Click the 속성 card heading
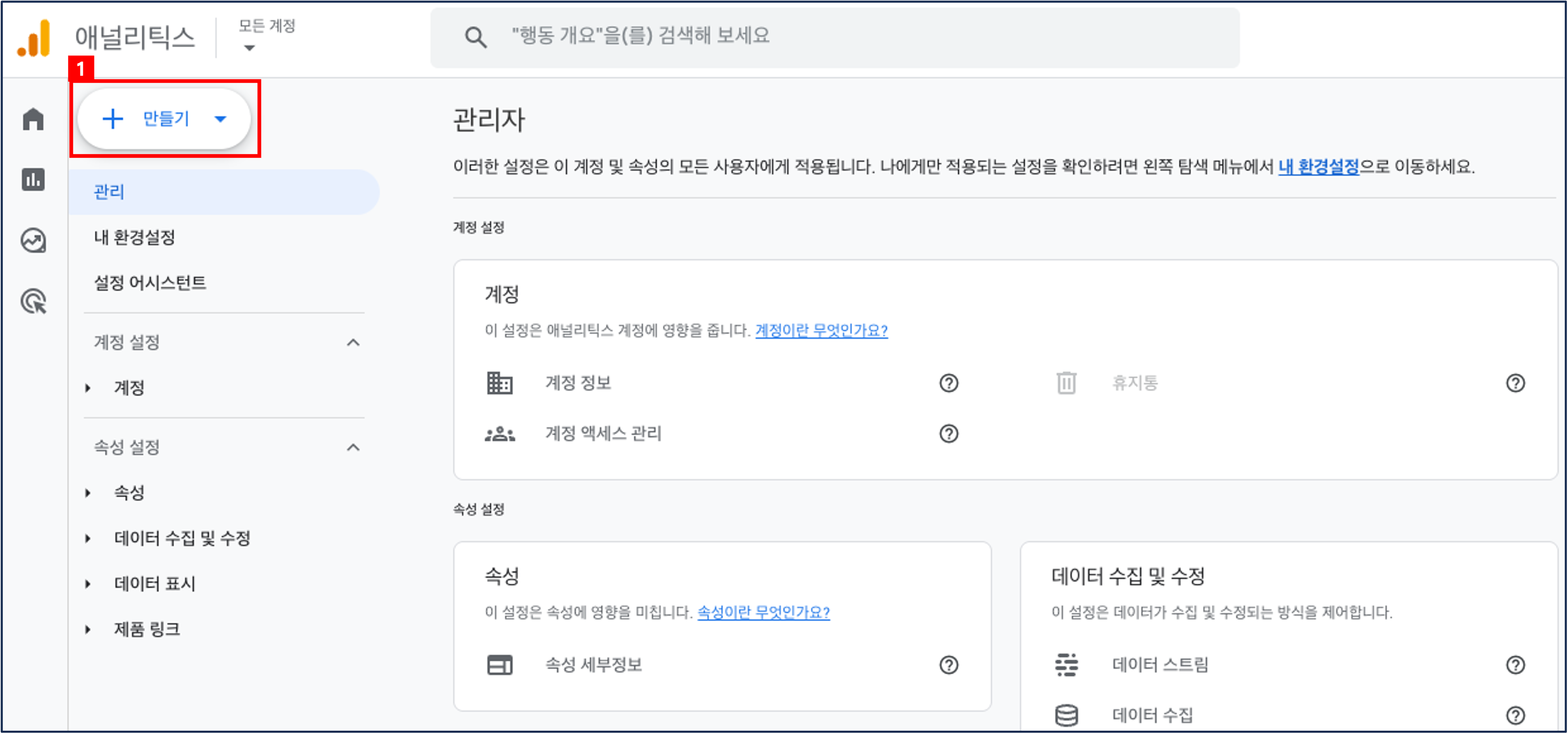1568x734 pixels. pyautogui.click(x=502, y=576)
